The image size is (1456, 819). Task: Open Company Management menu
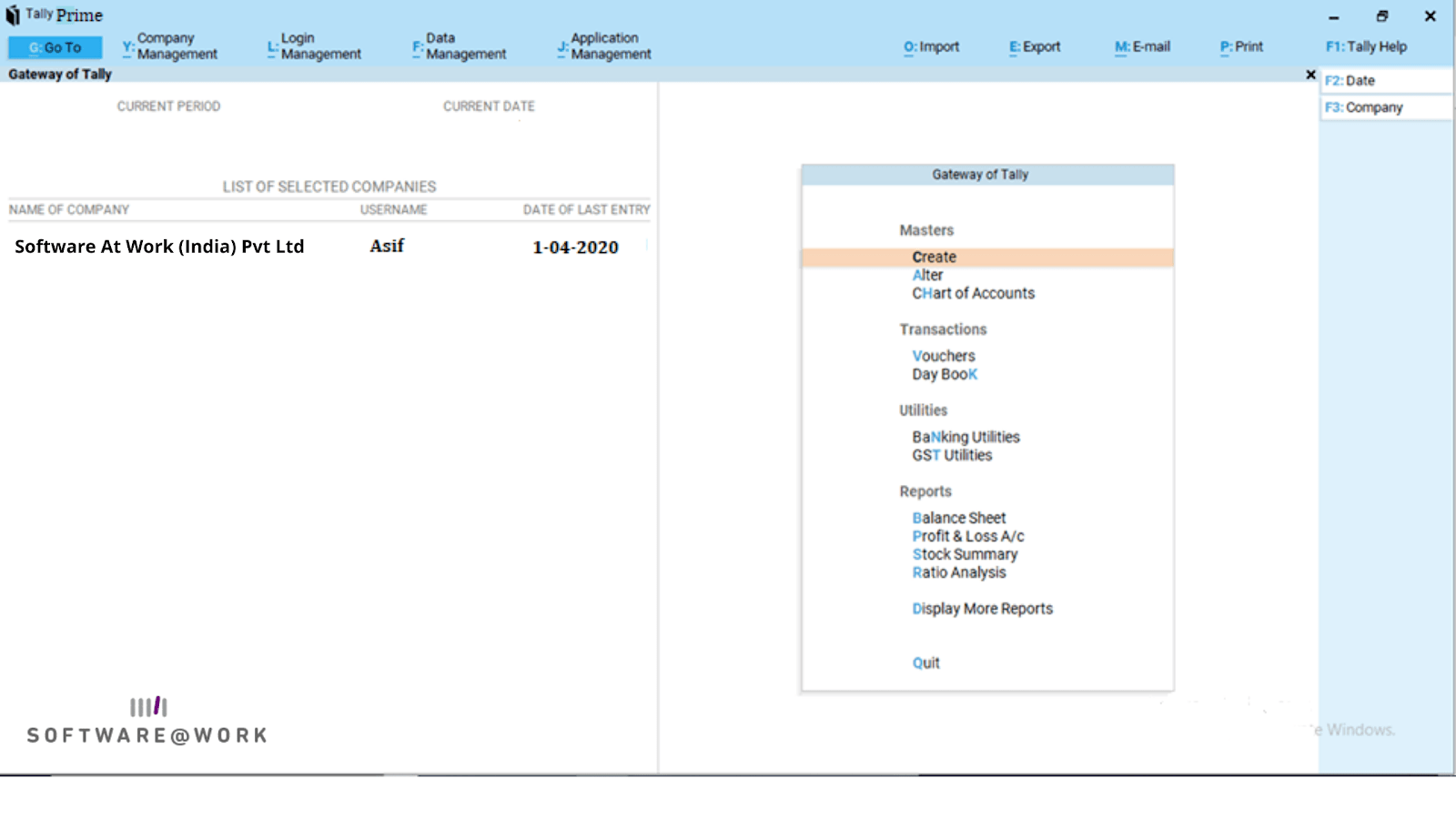click(x=170, y=46)
